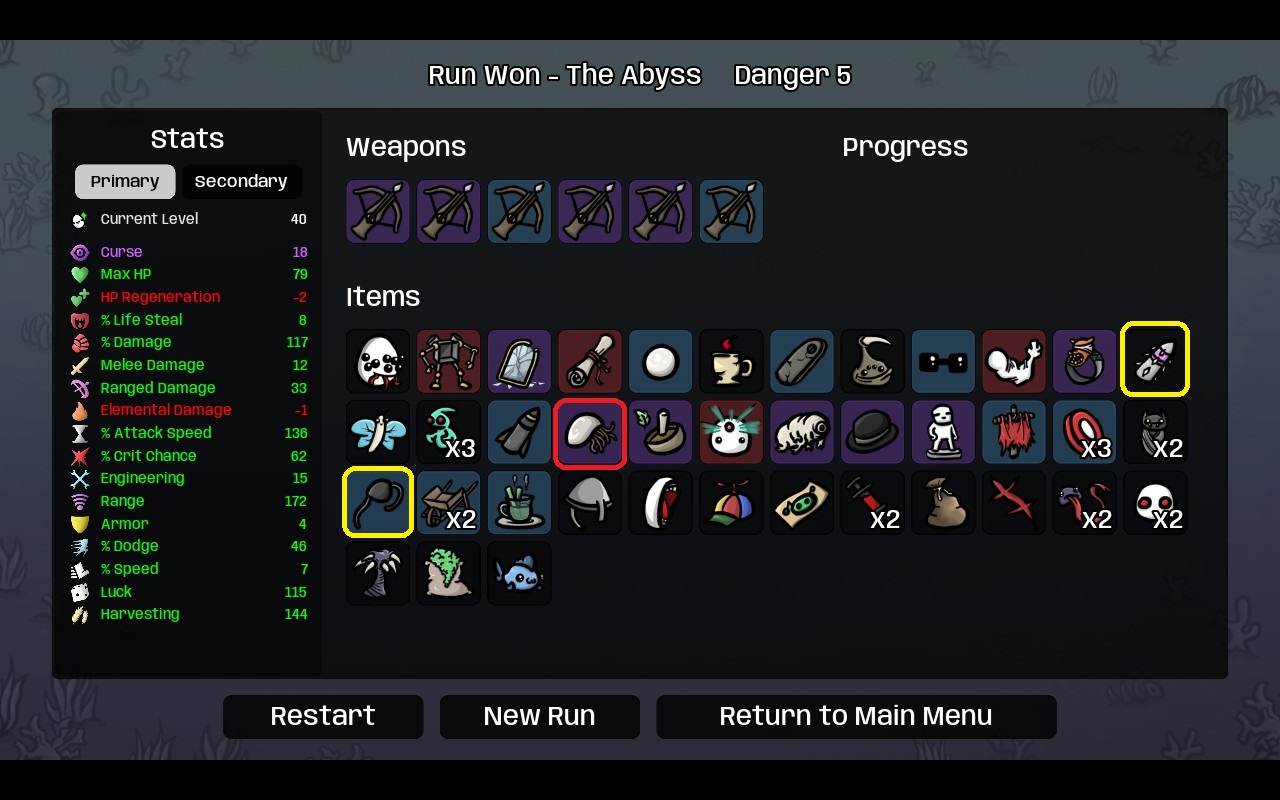This screenshot has height=800, width=1280.
Task: Start a New Run
Action: click(539, 717)
